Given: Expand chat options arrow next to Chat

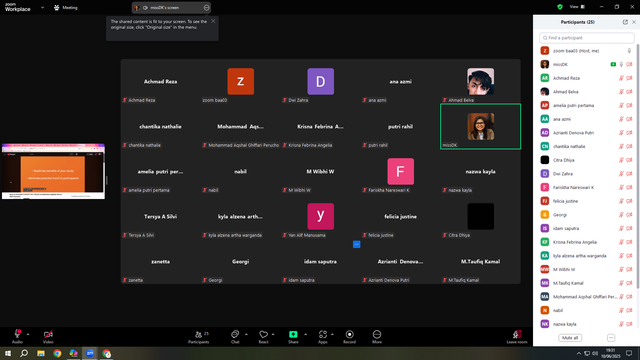Looking at the screenshot, I should pyautogui.click(x=246, y=334).
